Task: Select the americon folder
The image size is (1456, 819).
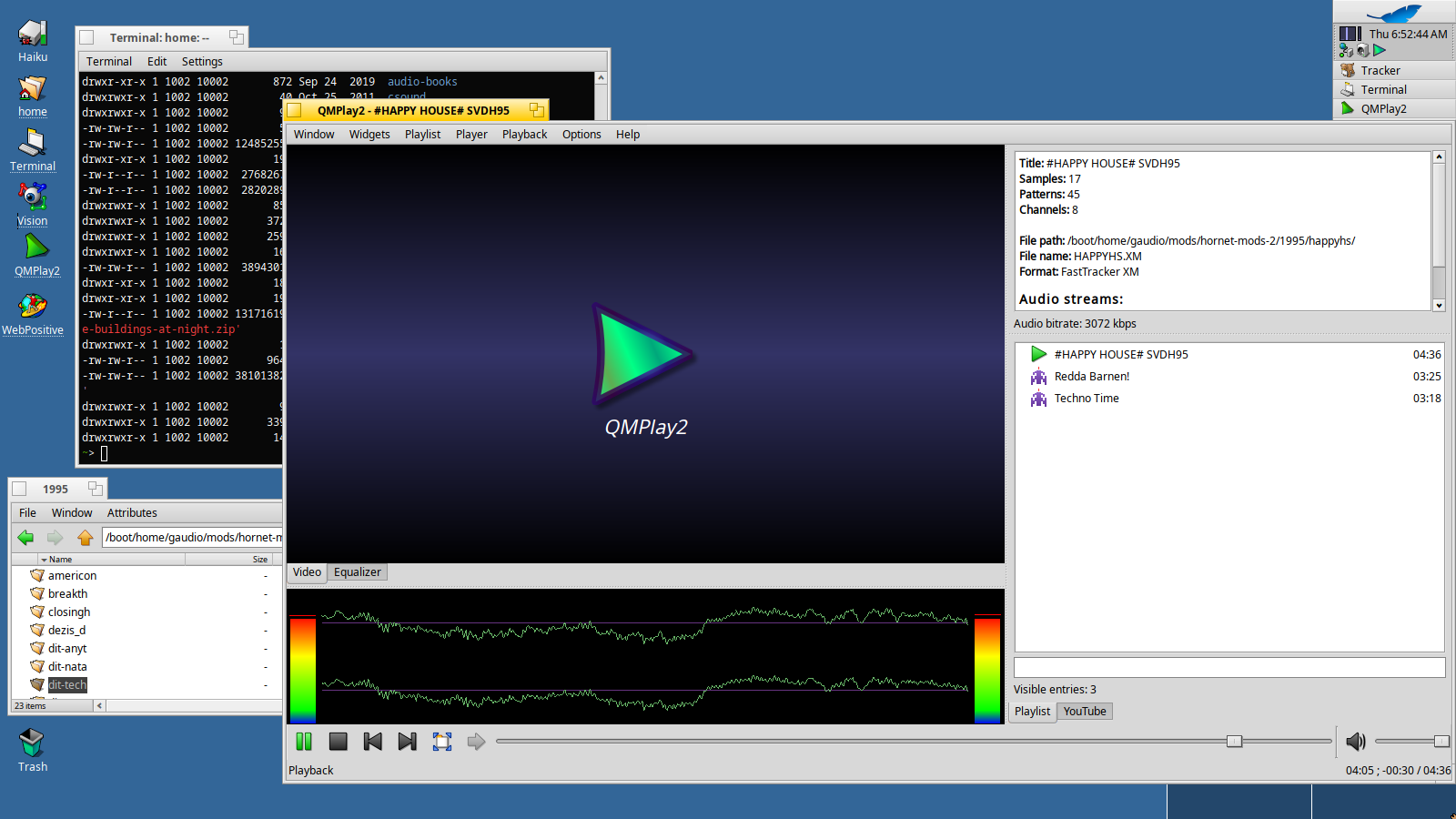Action: click(x=72, y=576)
